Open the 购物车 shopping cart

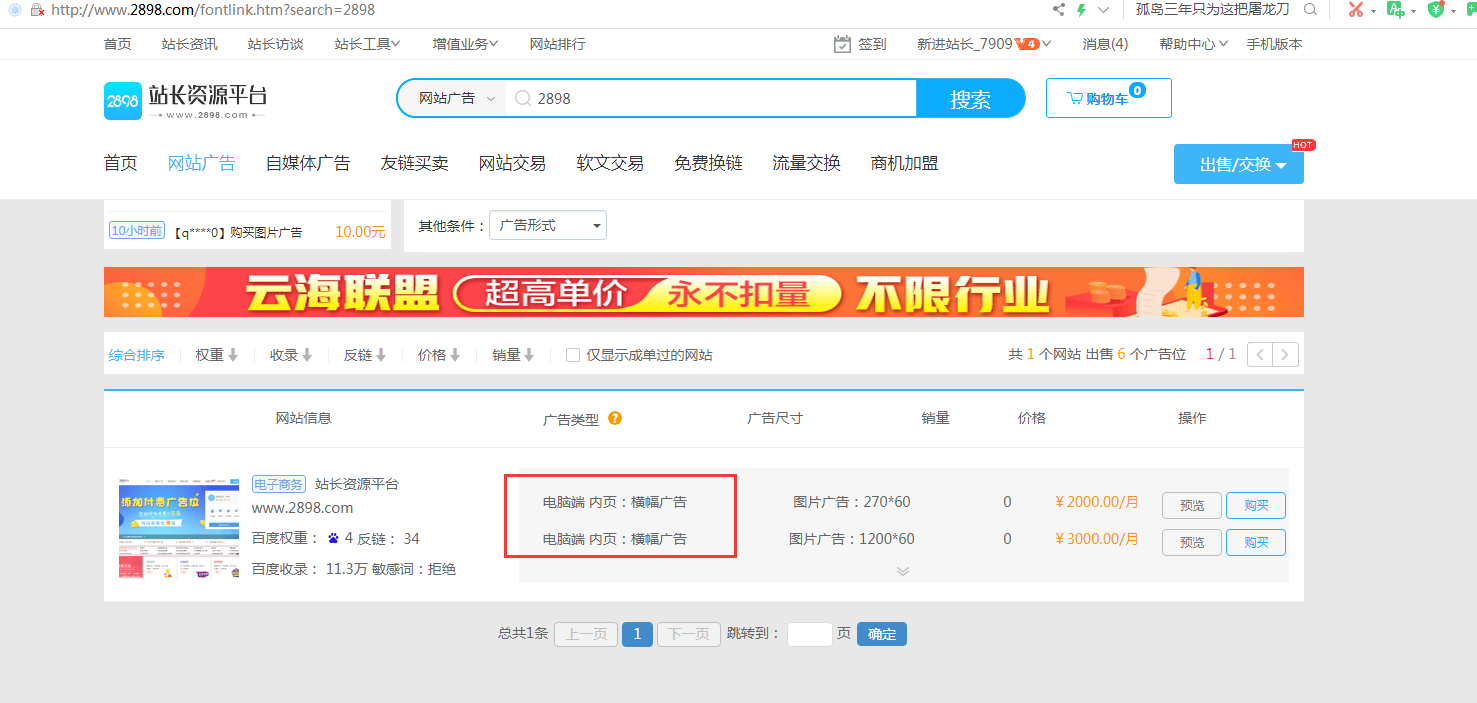click(1108, 97)
